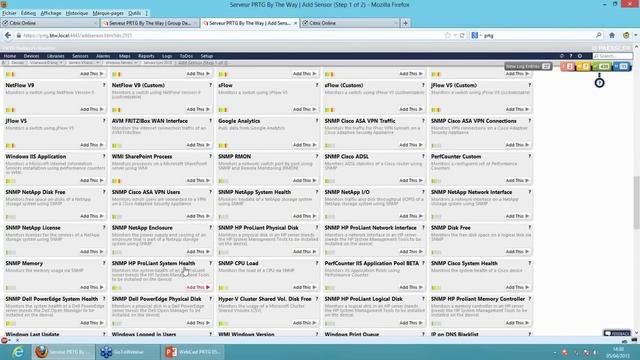Viewport: 640px width, 360px height.
Task: Add the Windows IIS Application sensor
Action: [x=92, y=180]
